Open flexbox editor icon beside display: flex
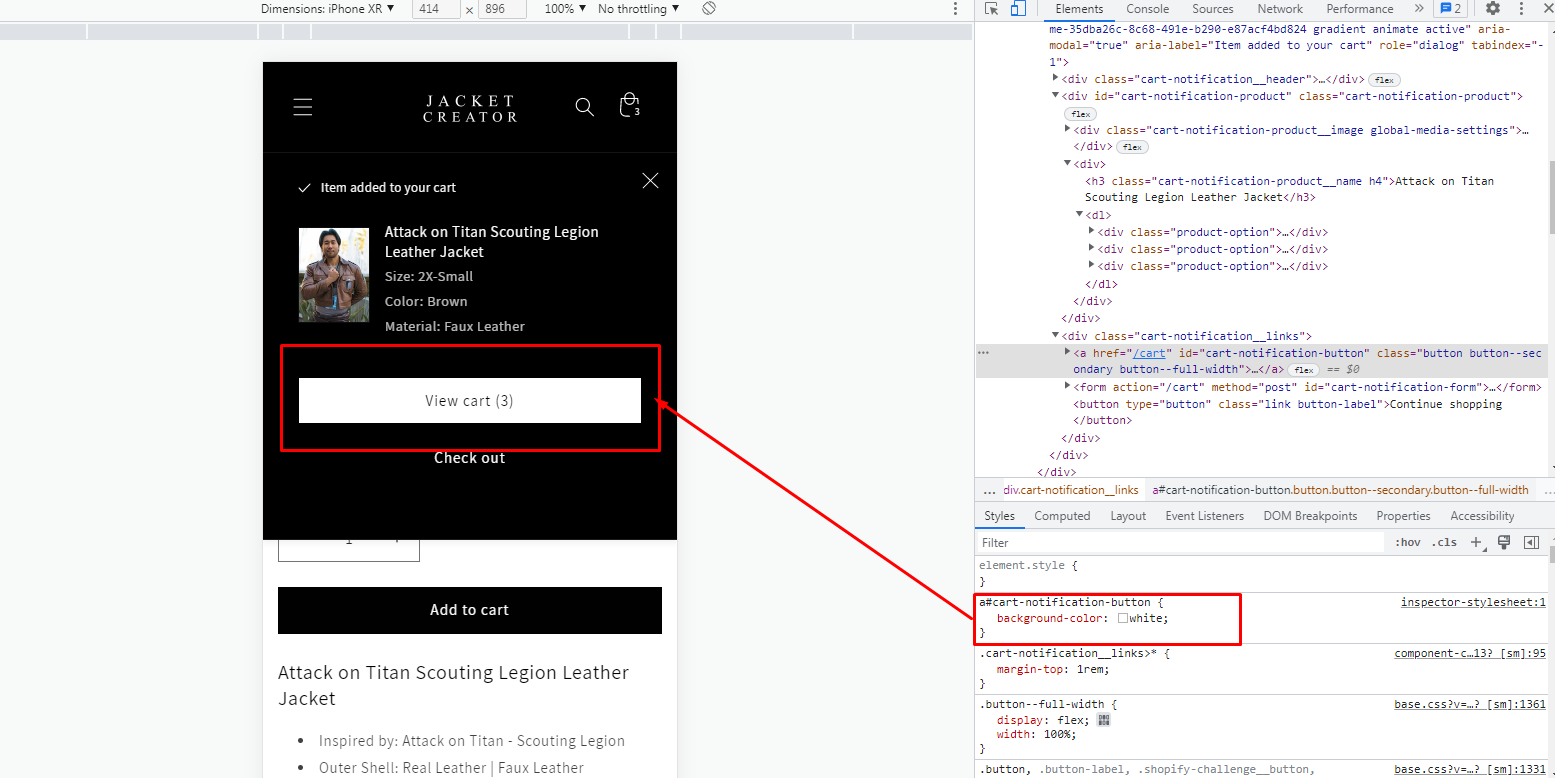The image size is (1555, 778). tap(1104, 720)
